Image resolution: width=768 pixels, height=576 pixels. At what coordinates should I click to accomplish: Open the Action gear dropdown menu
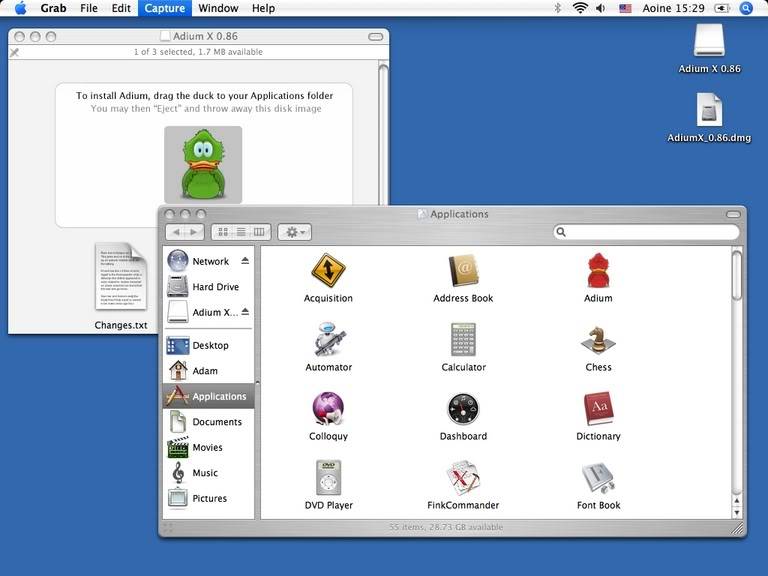tap(295, 232)
